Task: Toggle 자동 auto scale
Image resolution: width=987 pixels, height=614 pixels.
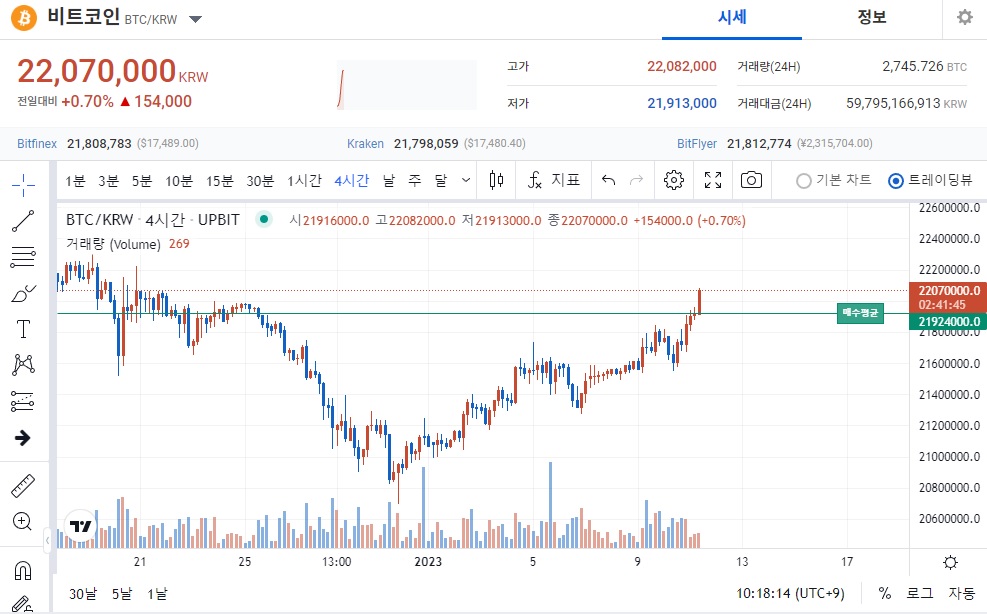Action: tap(961, 593)
